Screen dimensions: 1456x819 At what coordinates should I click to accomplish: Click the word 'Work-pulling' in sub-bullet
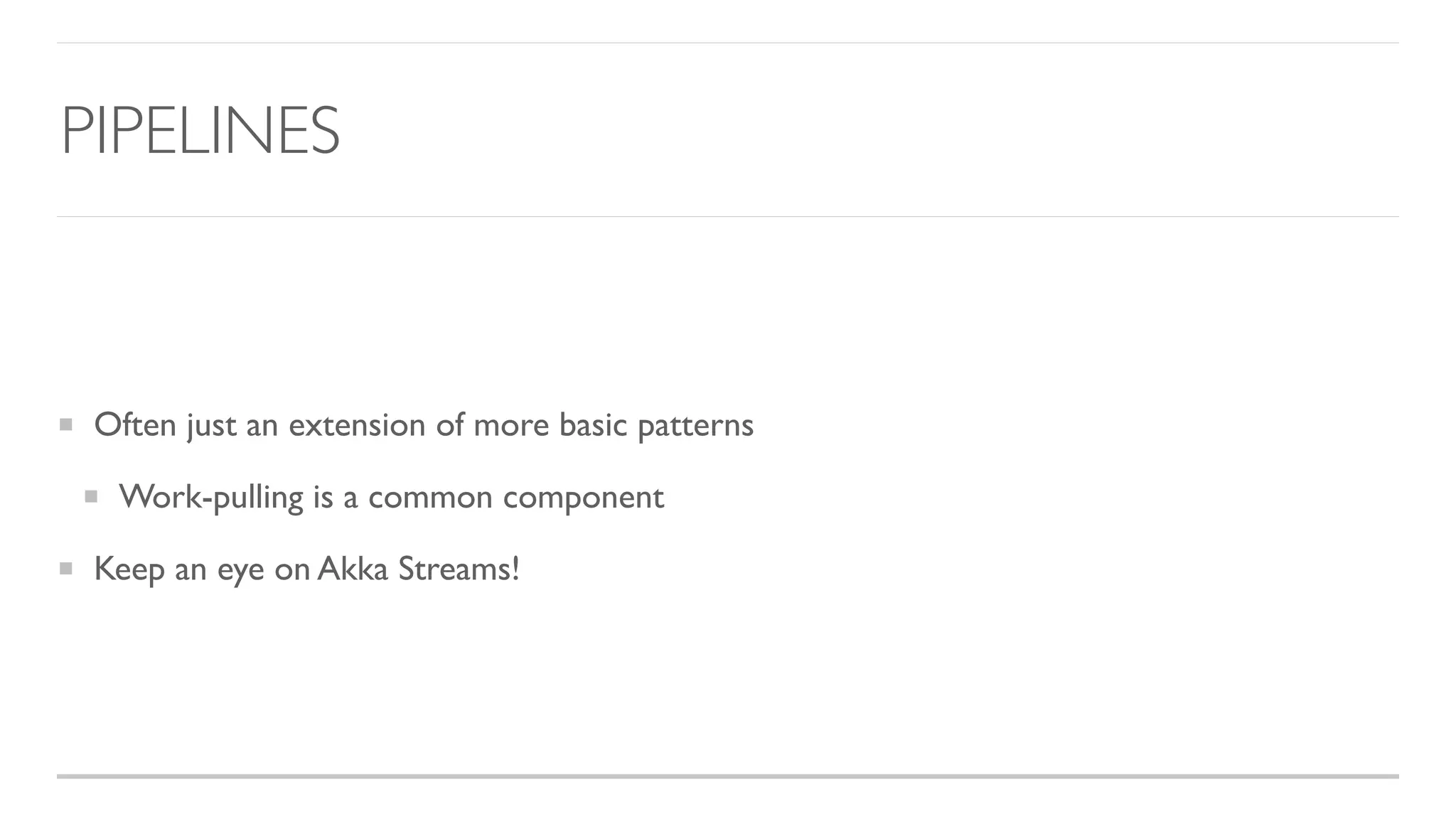pyautogui.click(x=211, y=498)
